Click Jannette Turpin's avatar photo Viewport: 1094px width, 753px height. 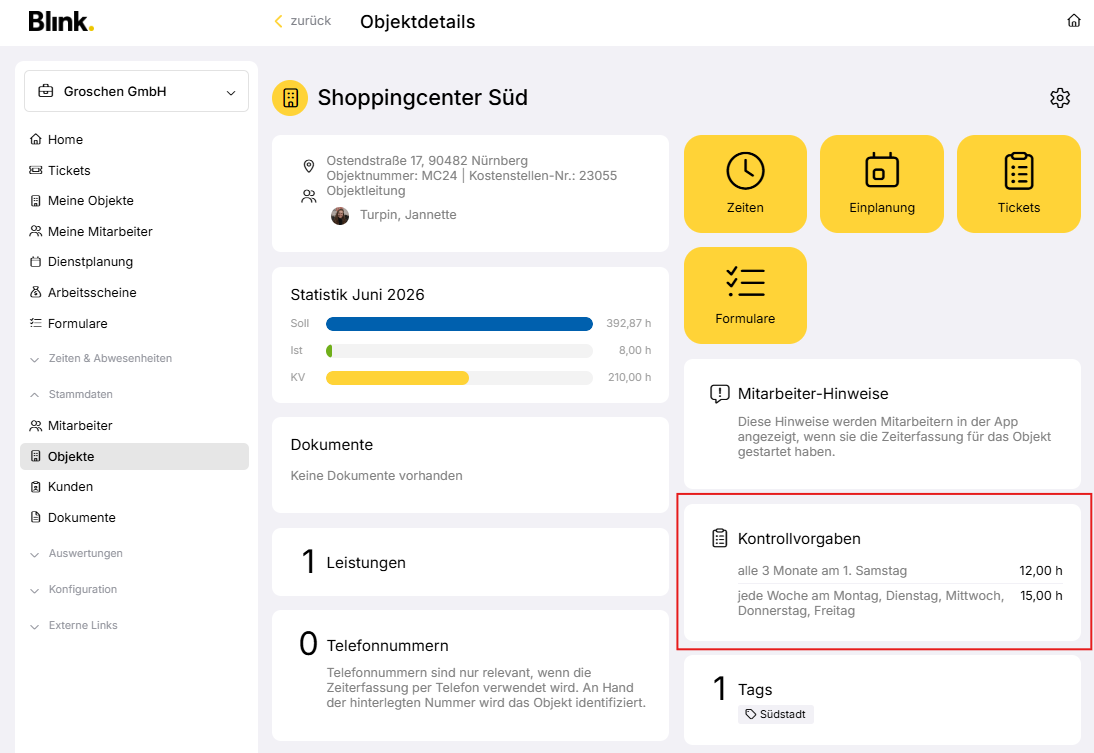(x=340, y=216)
